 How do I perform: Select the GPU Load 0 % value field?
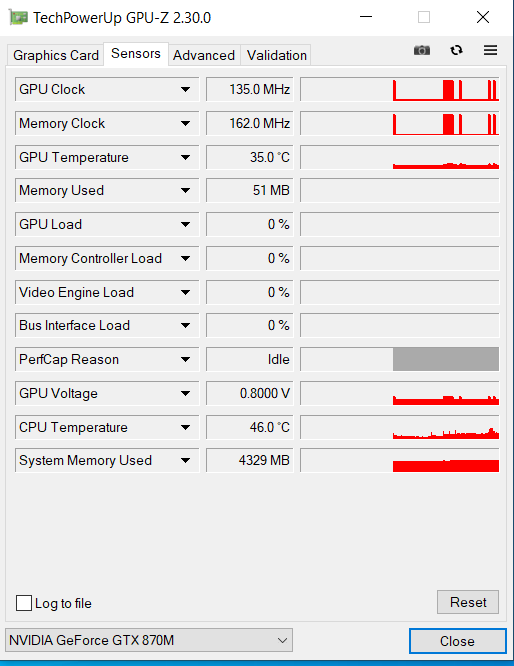click(x=250, y=224)
